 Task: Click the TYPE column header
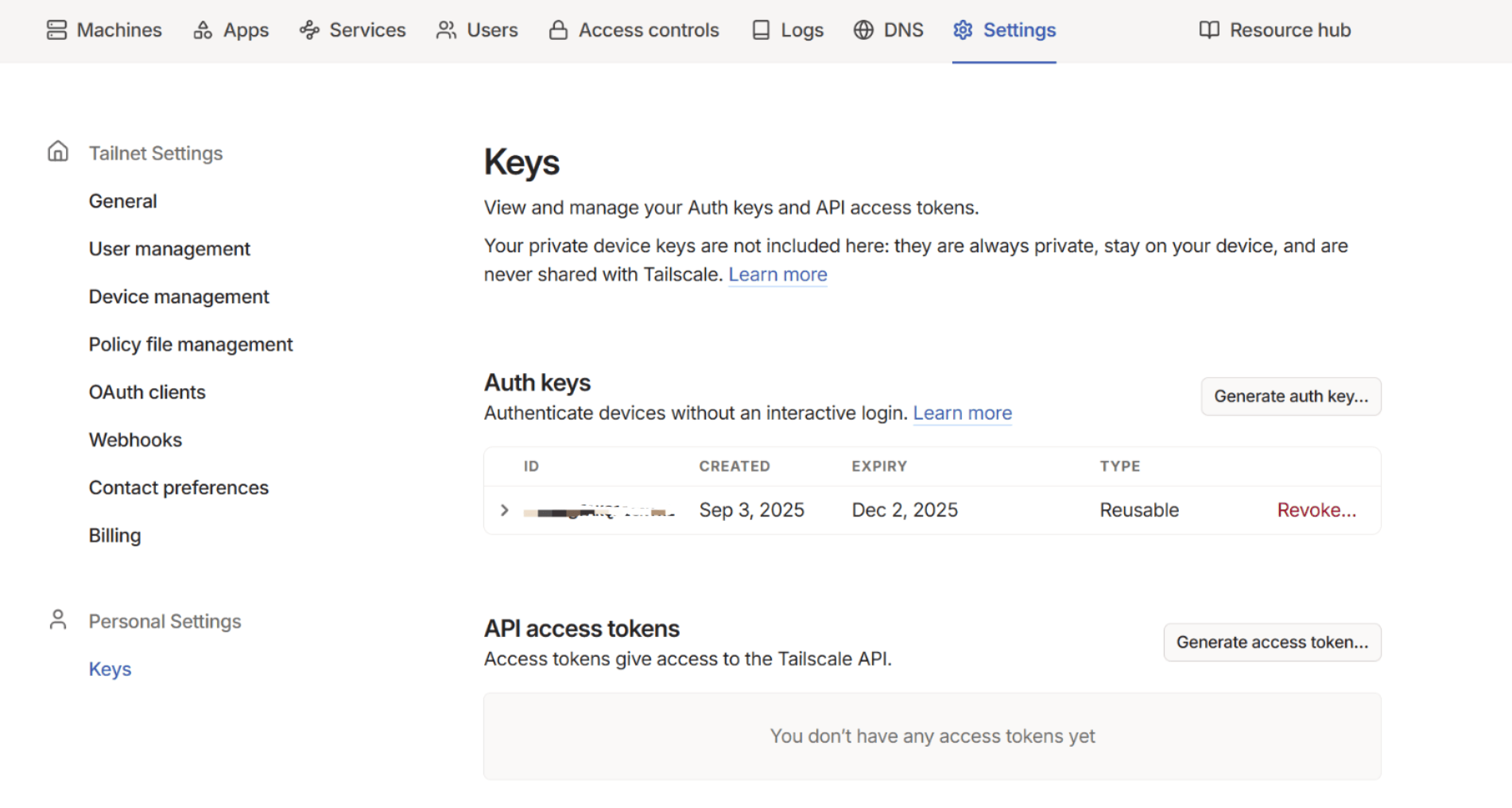1120,466
